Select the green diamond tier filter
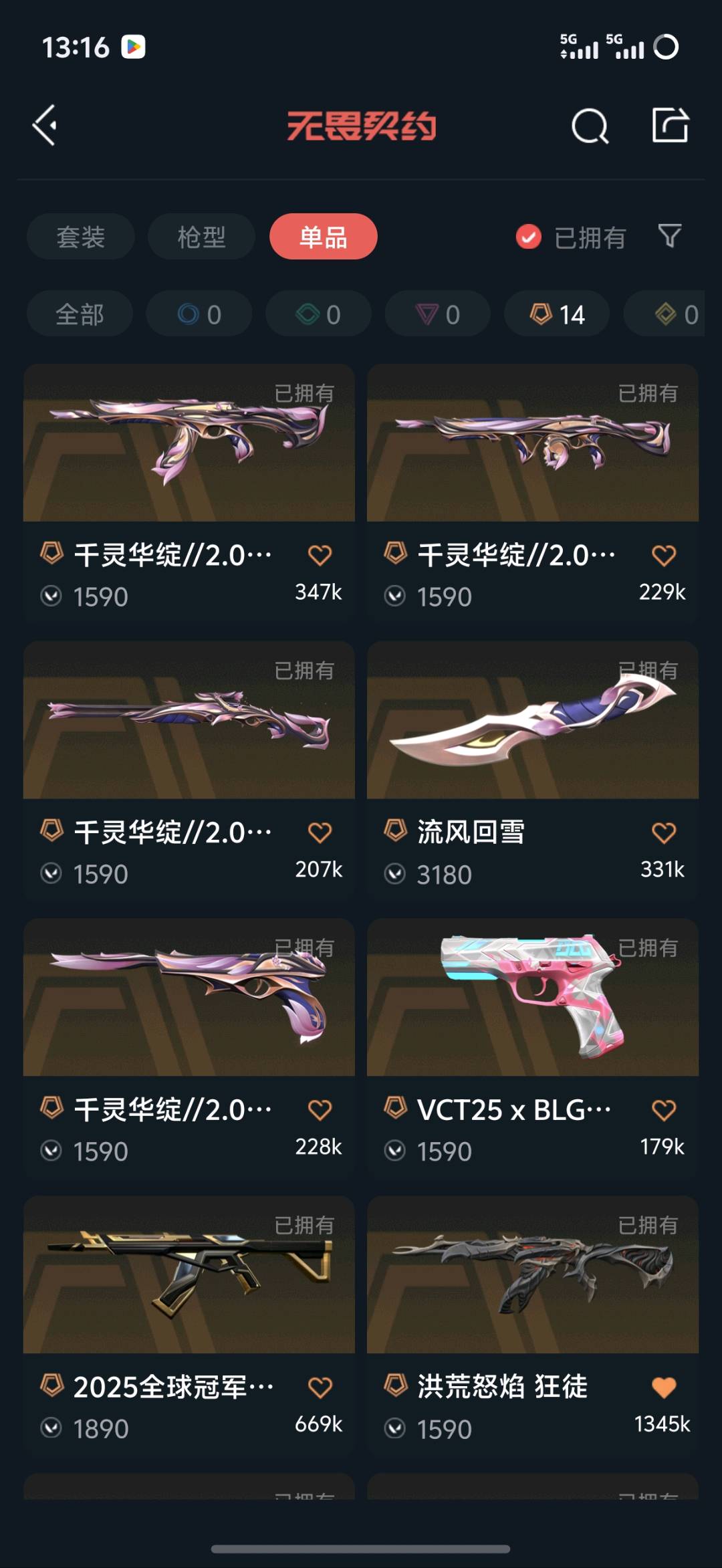Screen dimensions: 722x1568 coord(318,314)
